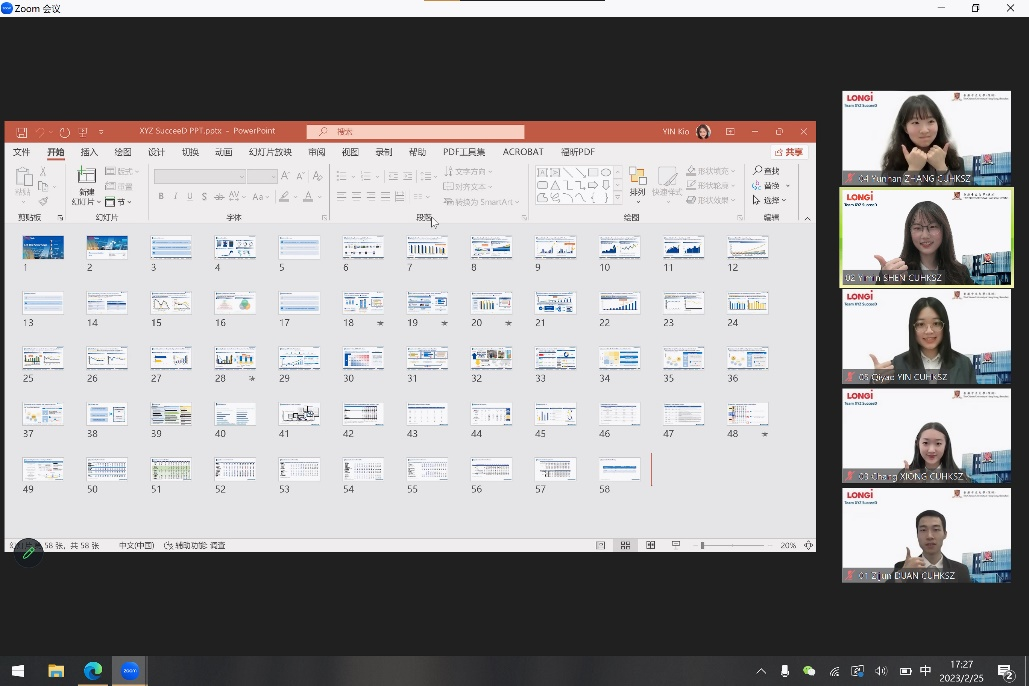Viewport: 1029px width, 686px height.
Task: Start slideshow from status bar icon
Action: tap(676, 545)
